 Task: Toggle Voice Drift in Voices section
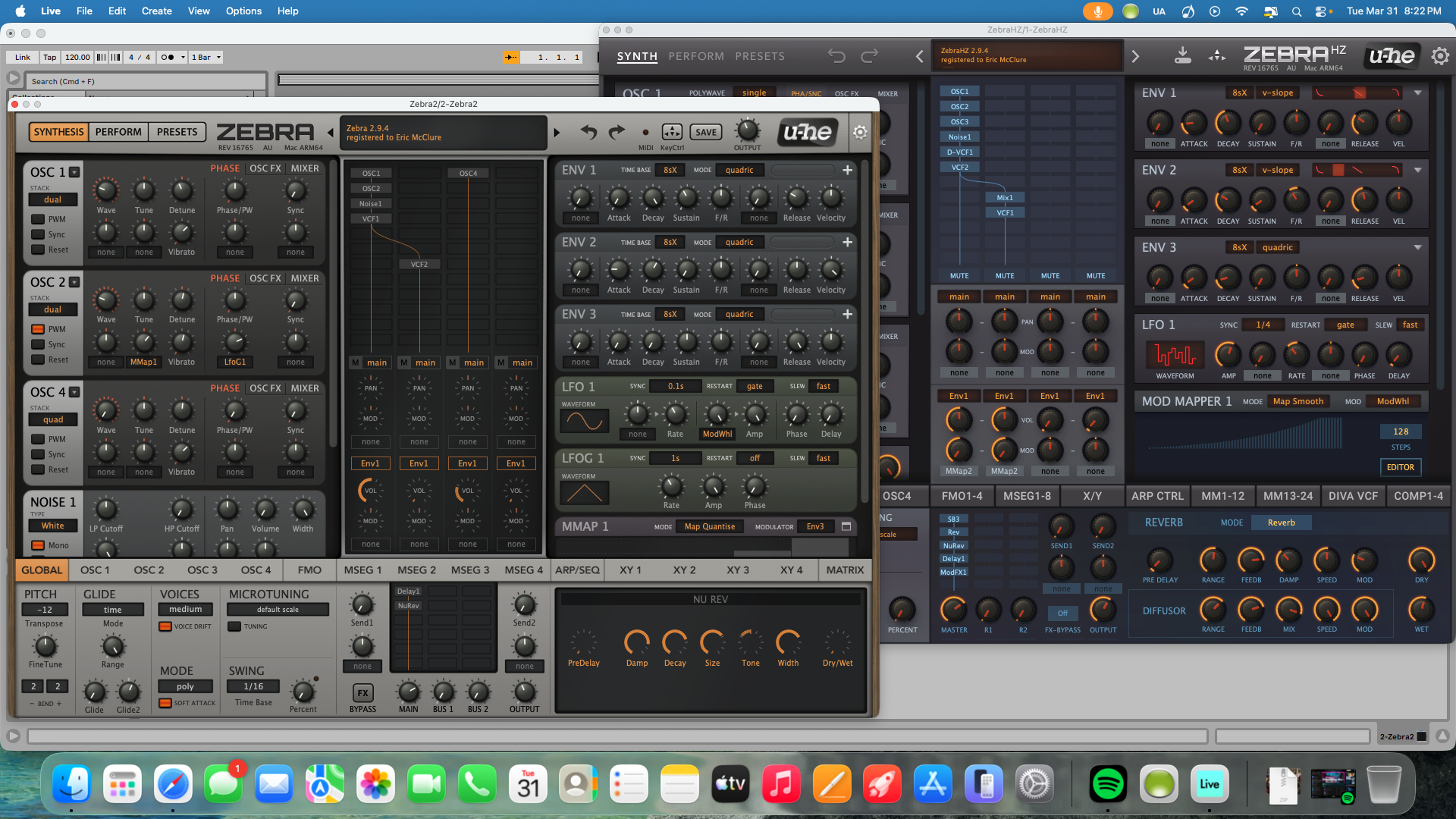click(x=165, y=626)
